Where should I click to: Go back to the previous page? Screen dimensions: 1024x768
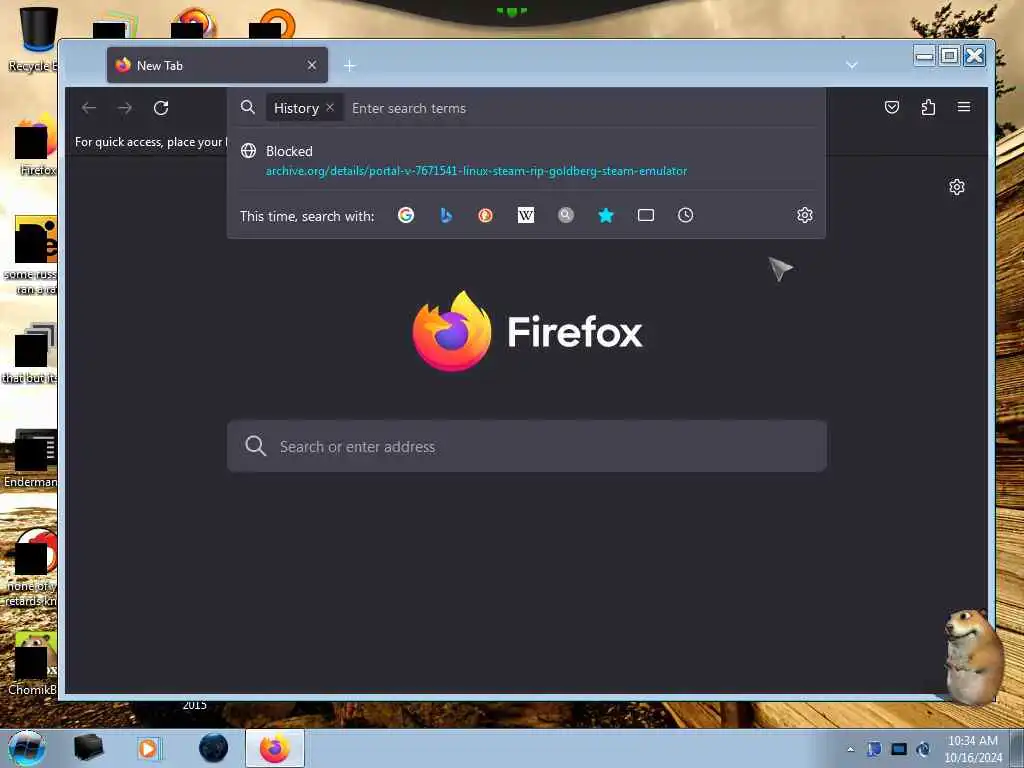[89, 108]
